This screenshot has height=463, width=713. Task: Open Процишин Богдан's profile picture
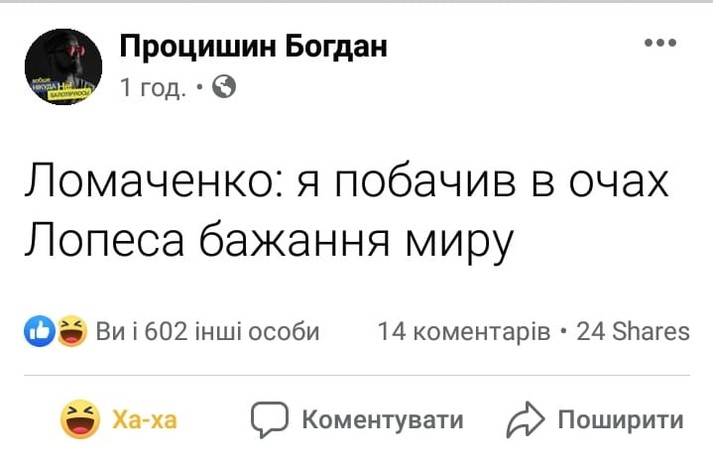coord(63,67)
